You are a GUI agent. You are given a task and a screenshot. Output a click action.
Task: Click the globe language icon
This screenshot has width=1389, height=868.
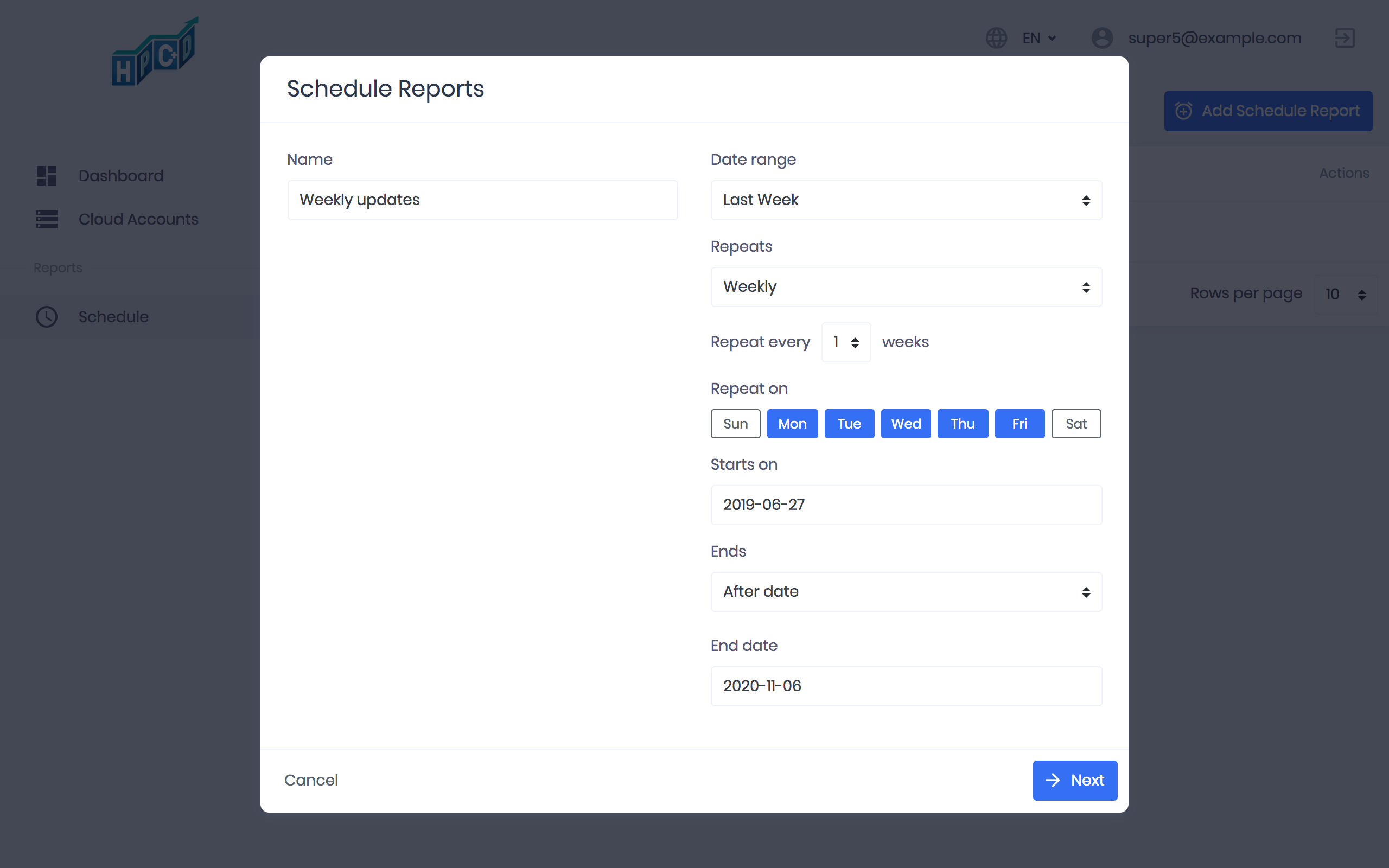996,38
